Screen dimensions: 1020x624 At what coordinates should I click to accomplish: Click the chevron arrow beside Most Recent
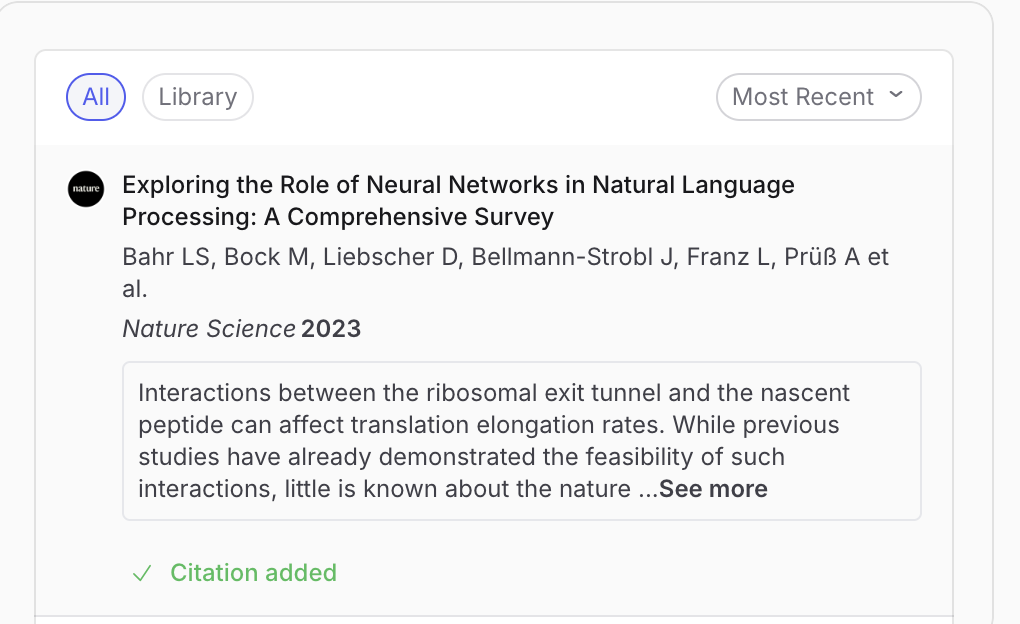click(896, 96)
